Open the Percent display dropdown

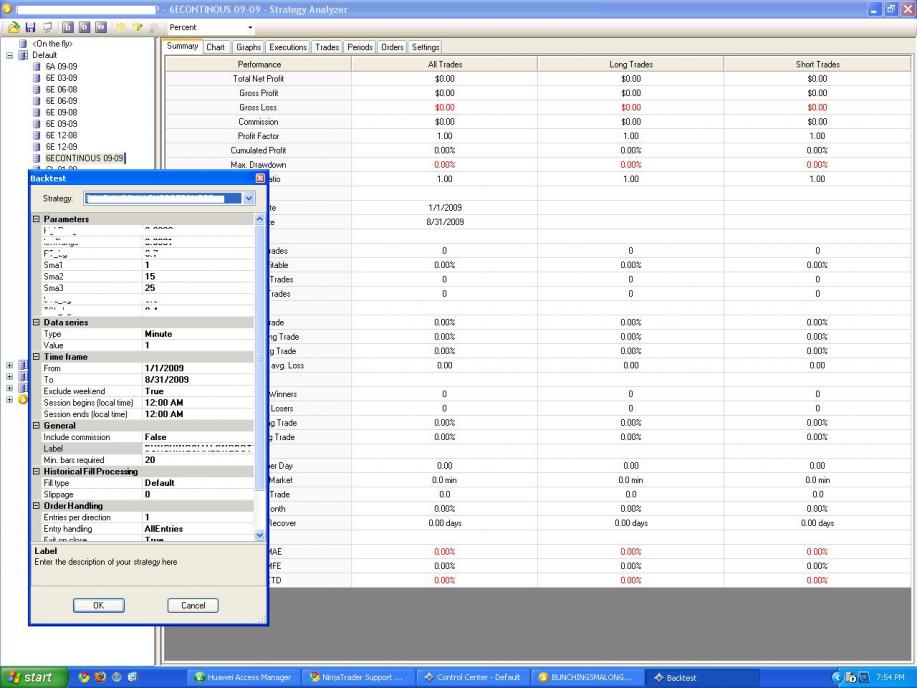pyautogui.click(x=250, y=27)
